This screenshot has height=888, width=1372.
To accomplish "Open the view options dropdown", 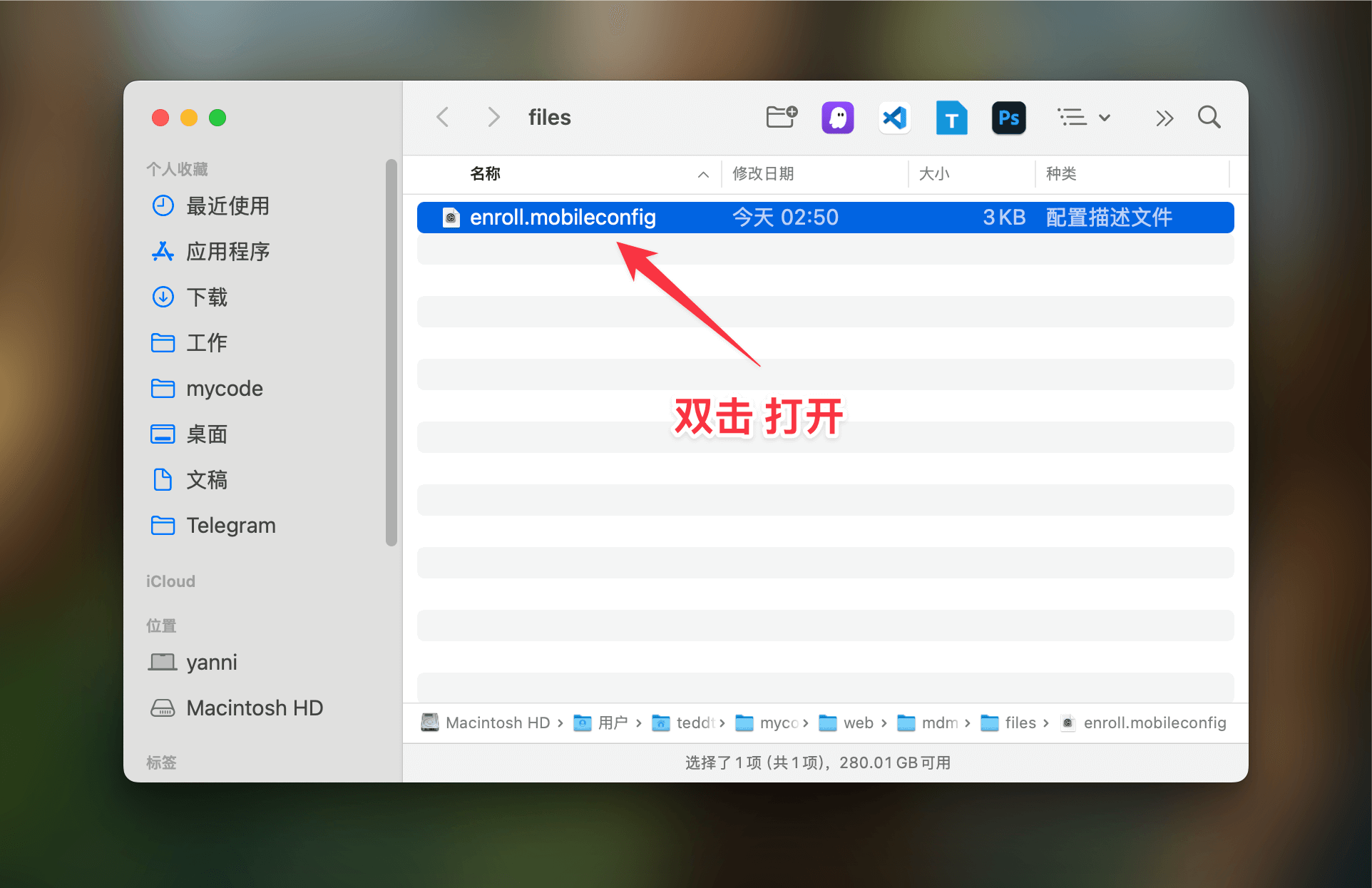I will [1083, 117].
